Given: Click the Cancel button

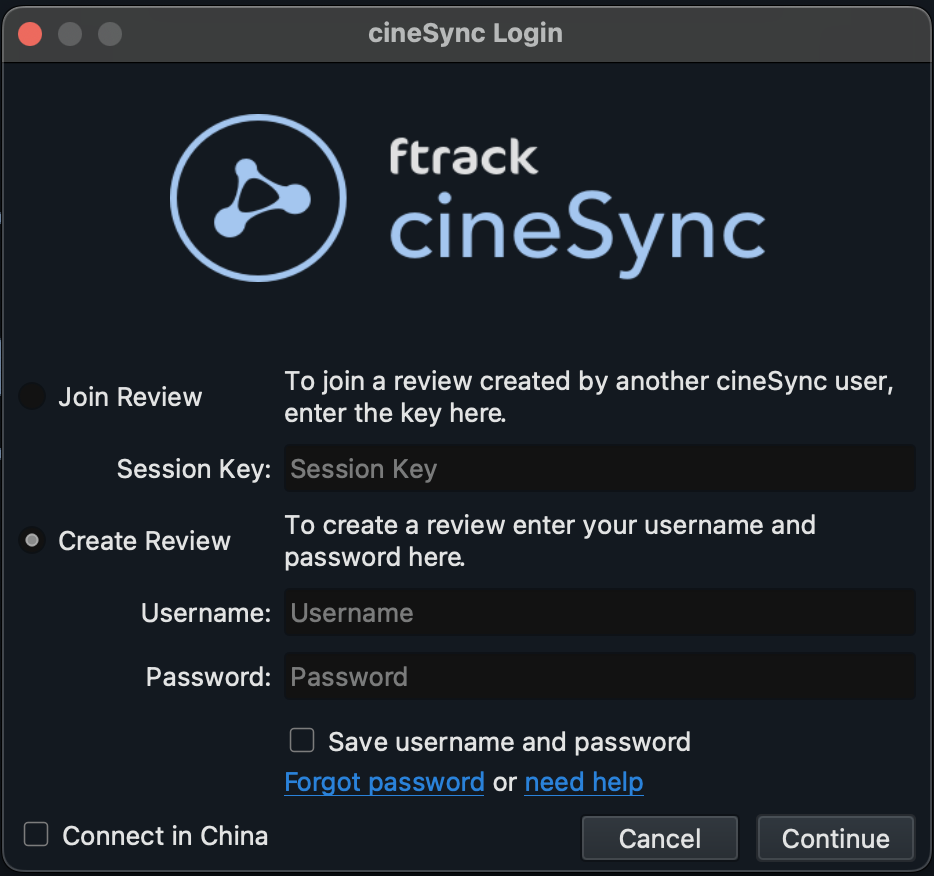Looking at the screenshot, I should (660, 838).
